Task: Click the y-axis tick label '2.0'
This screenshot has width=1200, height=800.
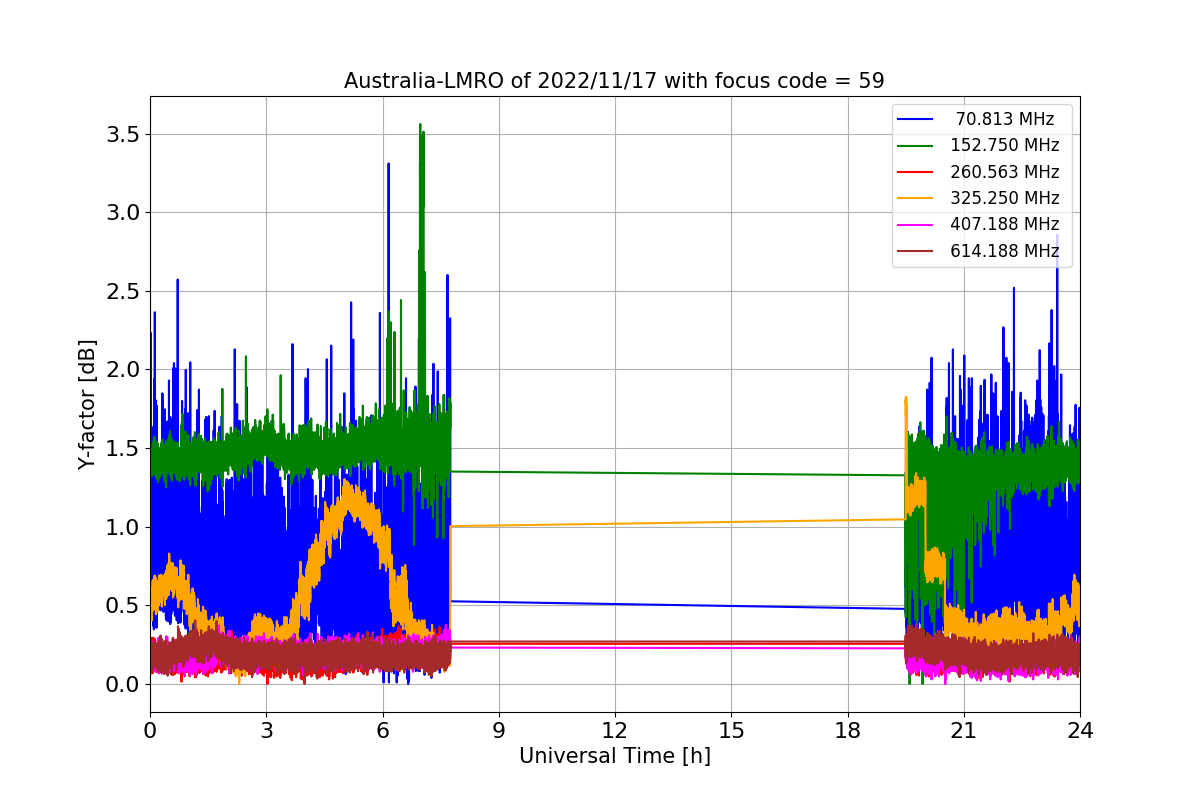Action: (x=124, y=370)
